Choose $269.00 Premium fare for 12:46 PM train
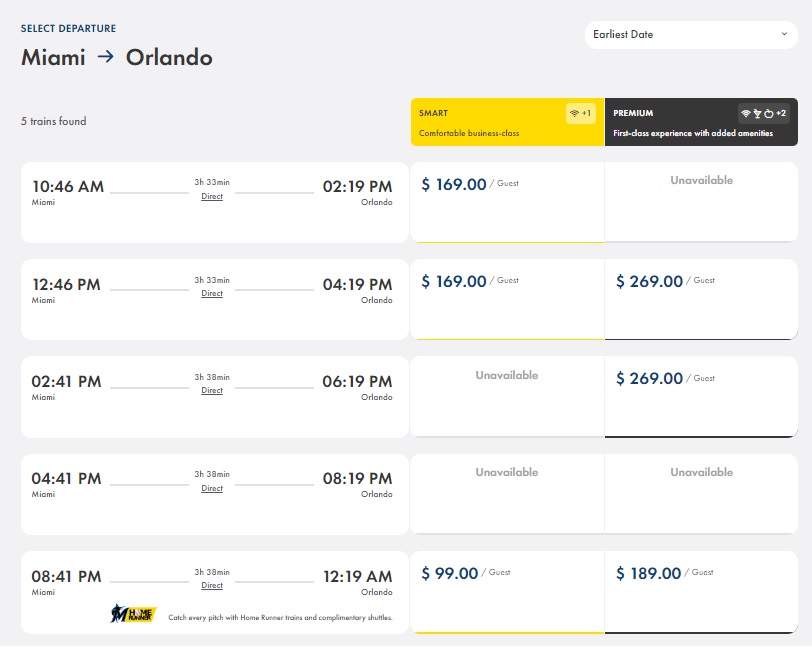 coord(701,299)
